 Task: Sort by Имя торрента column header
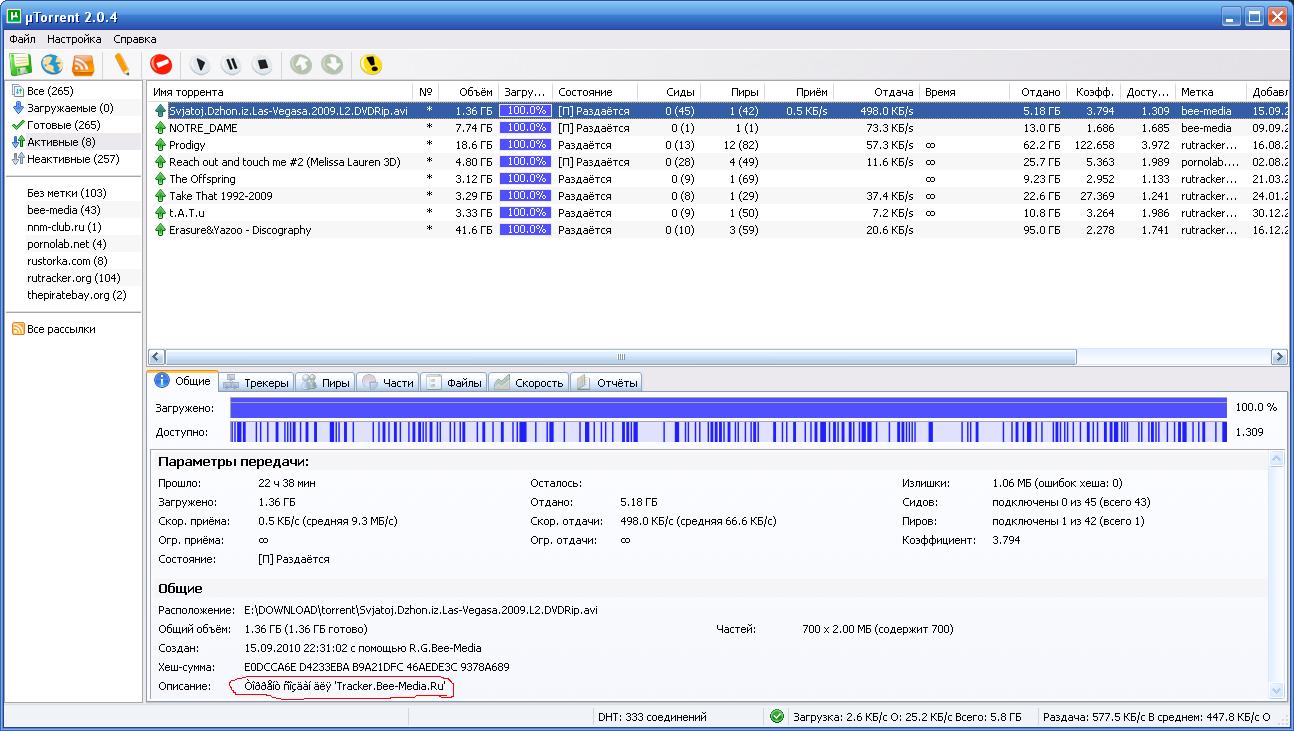pos(280,92)
